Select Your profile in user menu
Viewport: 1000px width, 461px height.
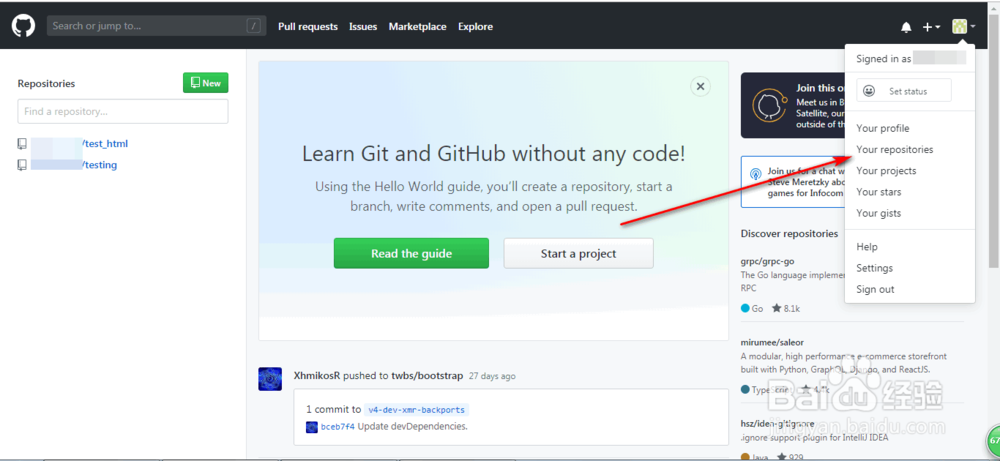tap(883, 128)
